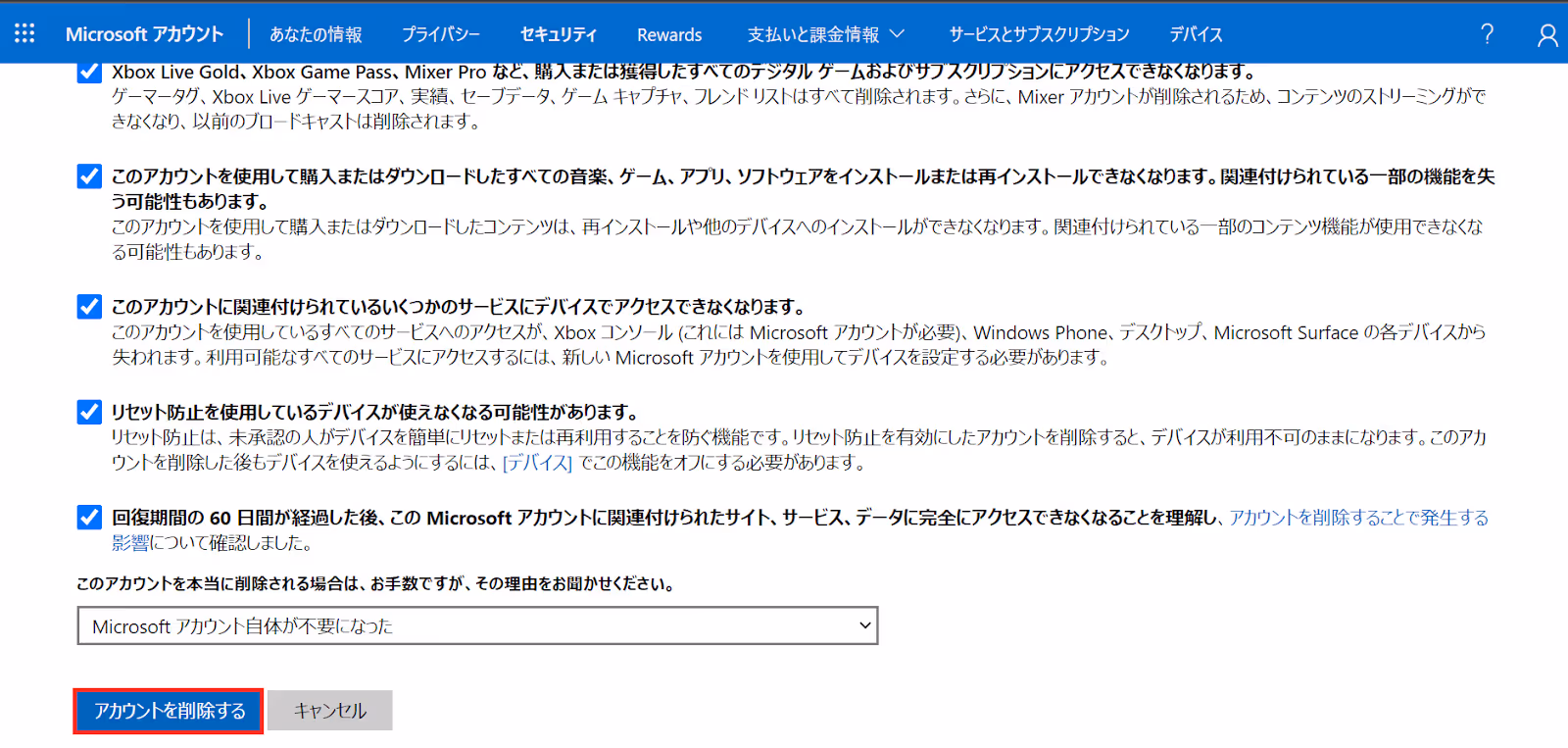Switch to the セキュリティ tab
This screenshot has width=1568, height=748.
click(558, 34)
